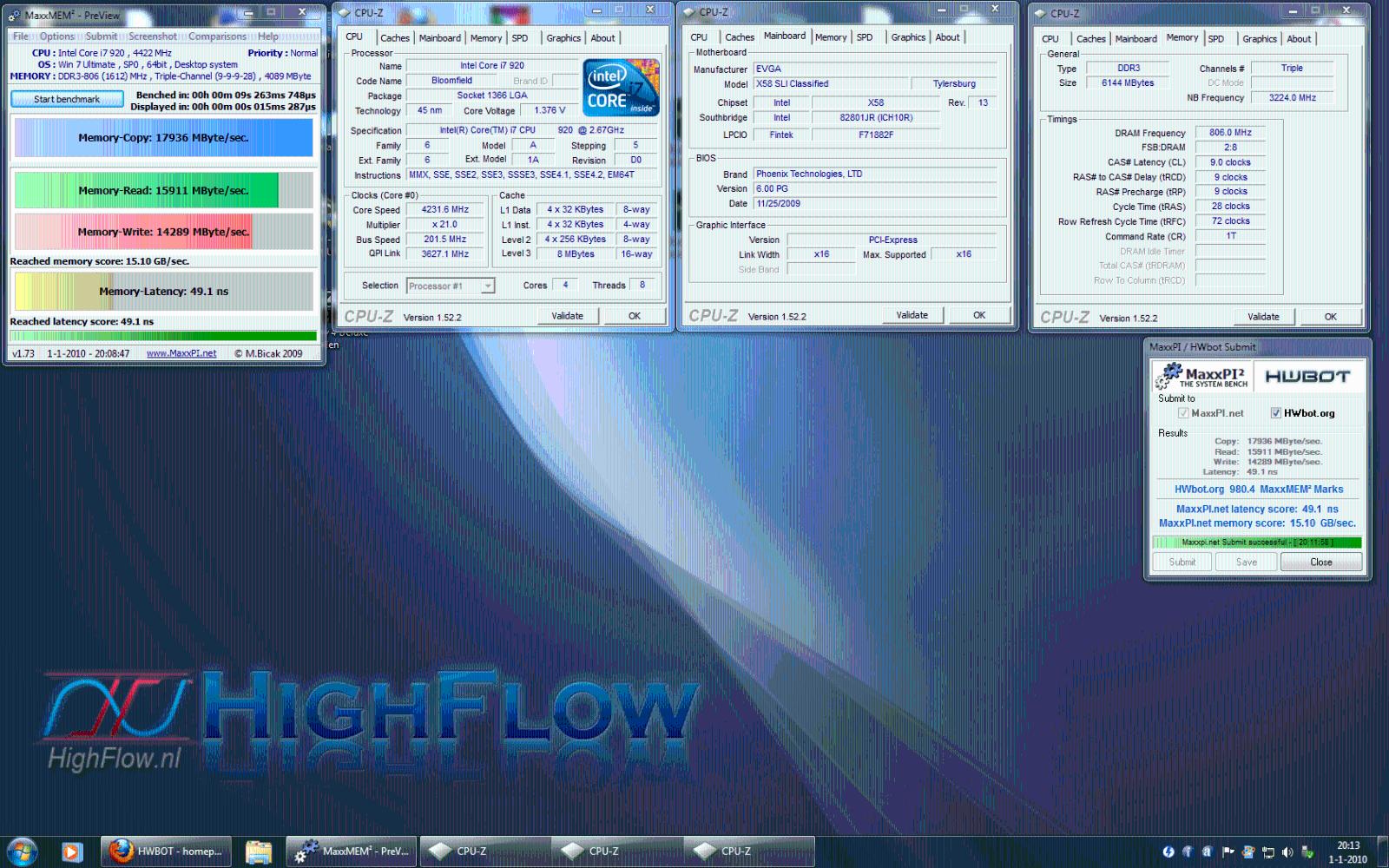Click Priority: Normal in MaxxMEM
1389x868 pixels.
pos(282,53)
